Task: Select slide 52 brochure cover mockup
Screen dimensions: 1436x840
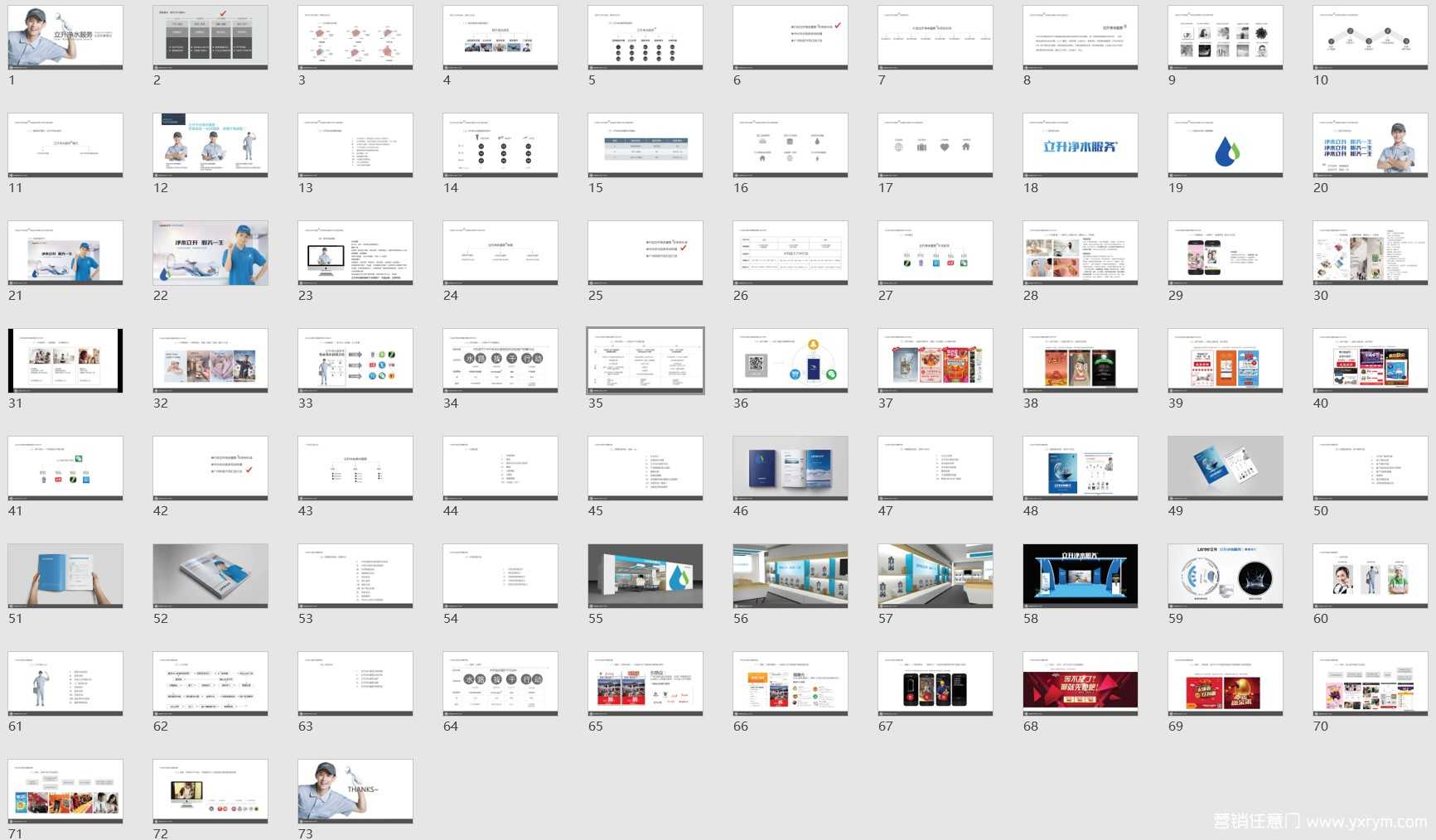Action: [x=210, y=576]
